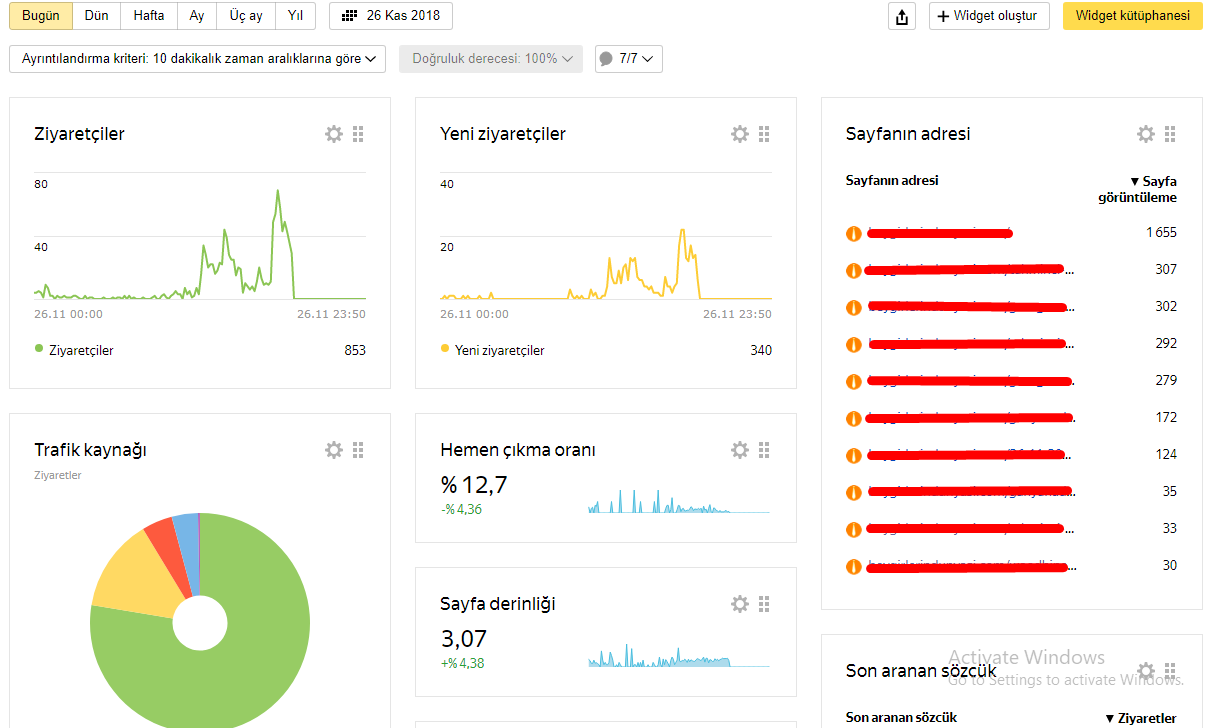Select the Bugün period tab
Image resolution: width=1210 pixels, height=728 pixels.
click(41, 16)
